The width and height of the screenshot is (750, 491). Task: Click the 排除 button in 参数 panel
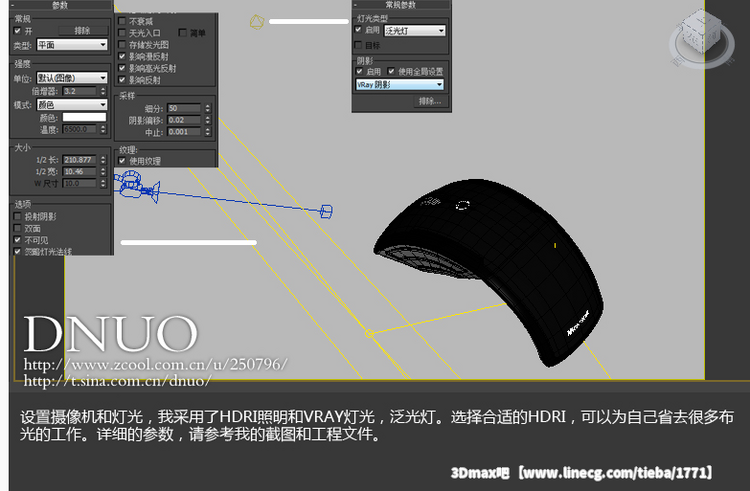coord(82,31)
